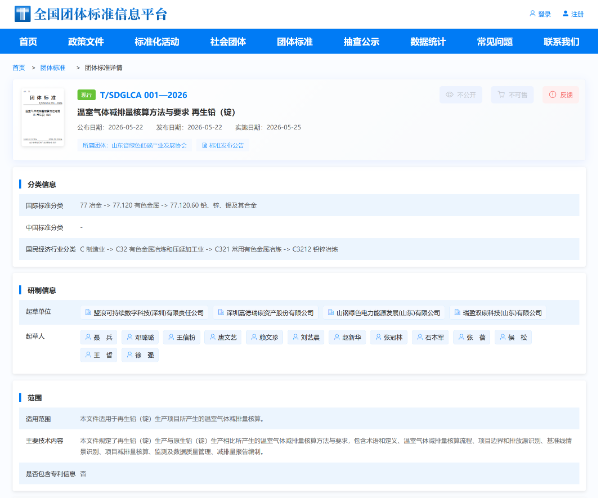Click the site title 全国团体标准信息平台
This screenshot has height=498, width=598.
101,14
